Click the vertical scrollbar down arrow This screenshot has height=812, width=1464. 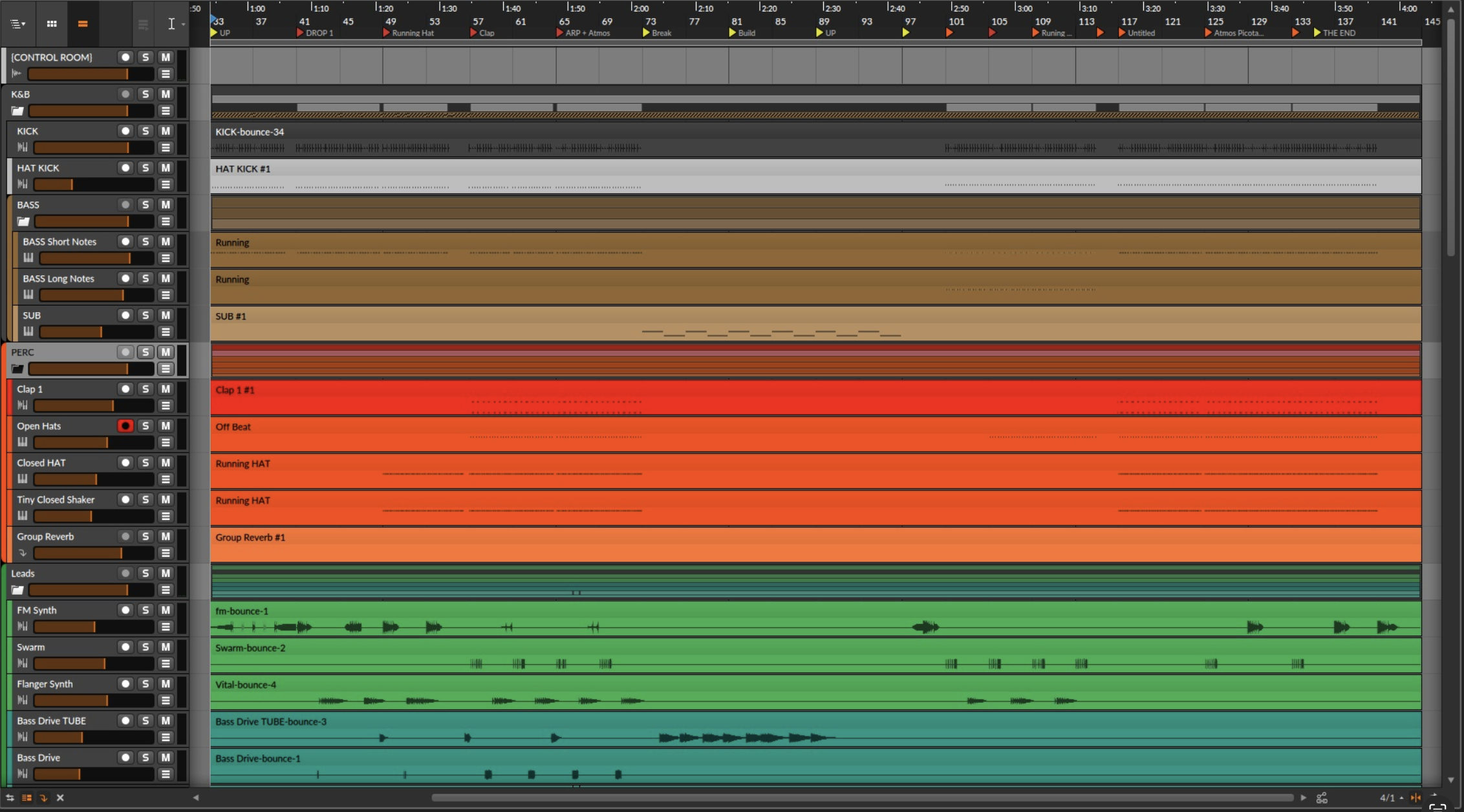pyautogui.click(x=1451, y=780)
